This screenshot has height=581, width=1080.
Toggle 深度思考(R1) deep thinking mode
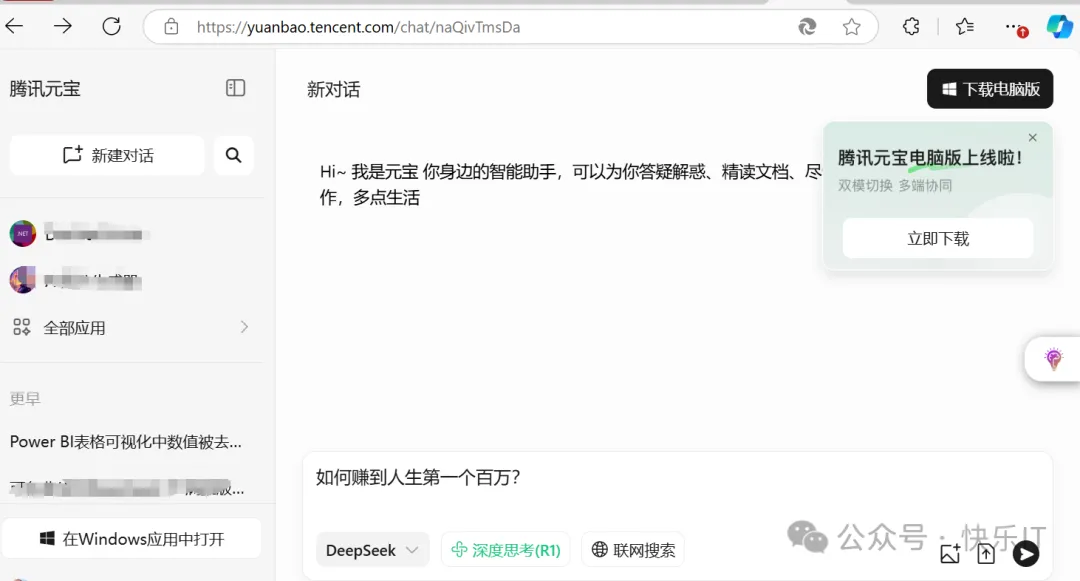506,550
